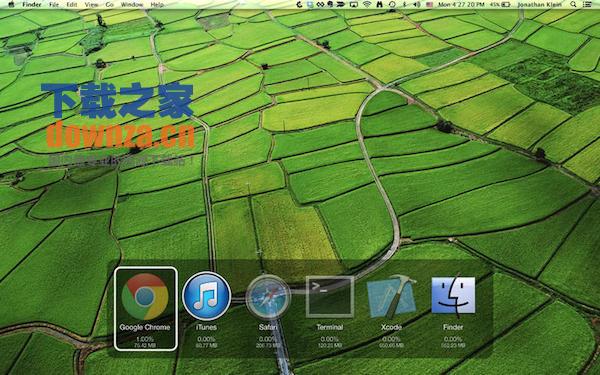Click the Google Chrome label text

pyautogui.click(x=145, y=327)
